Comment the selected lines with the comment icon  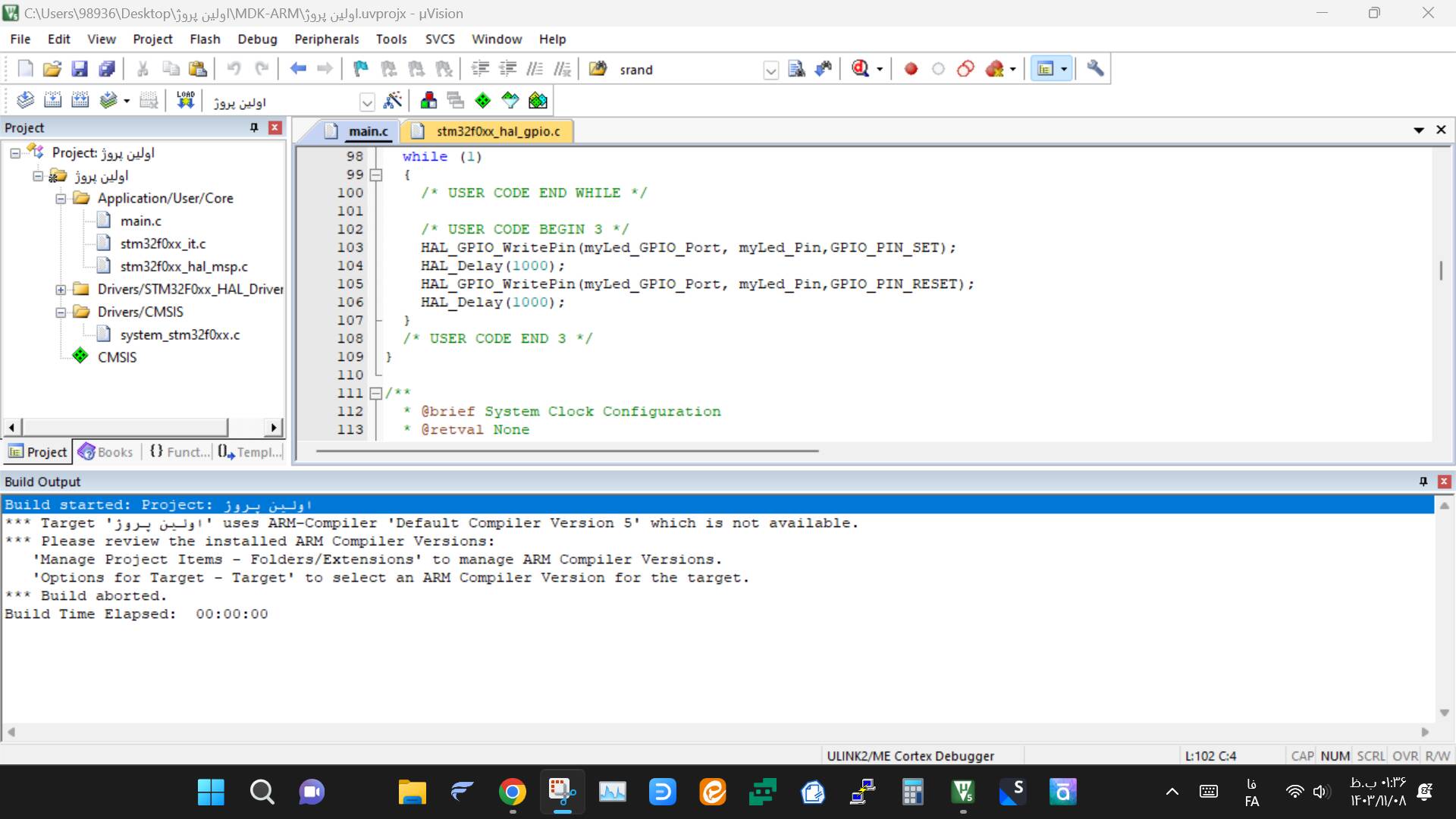[x=535, y=69]
